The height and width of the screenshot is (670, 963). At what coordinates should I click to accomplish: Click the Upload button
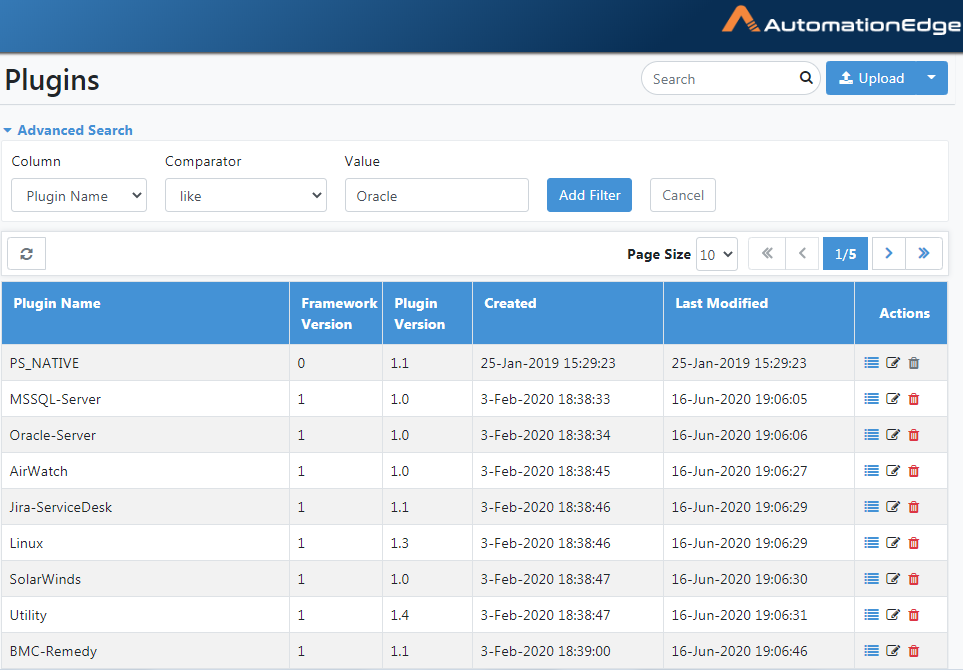[871, 78]
